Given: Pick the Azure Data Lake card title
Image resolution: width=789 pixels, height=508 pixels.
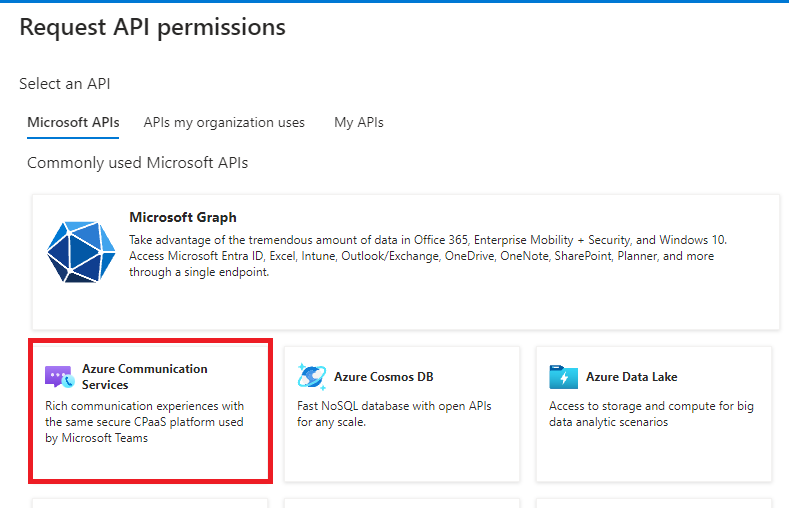Looking at the screenshot, I should [632, 377].
